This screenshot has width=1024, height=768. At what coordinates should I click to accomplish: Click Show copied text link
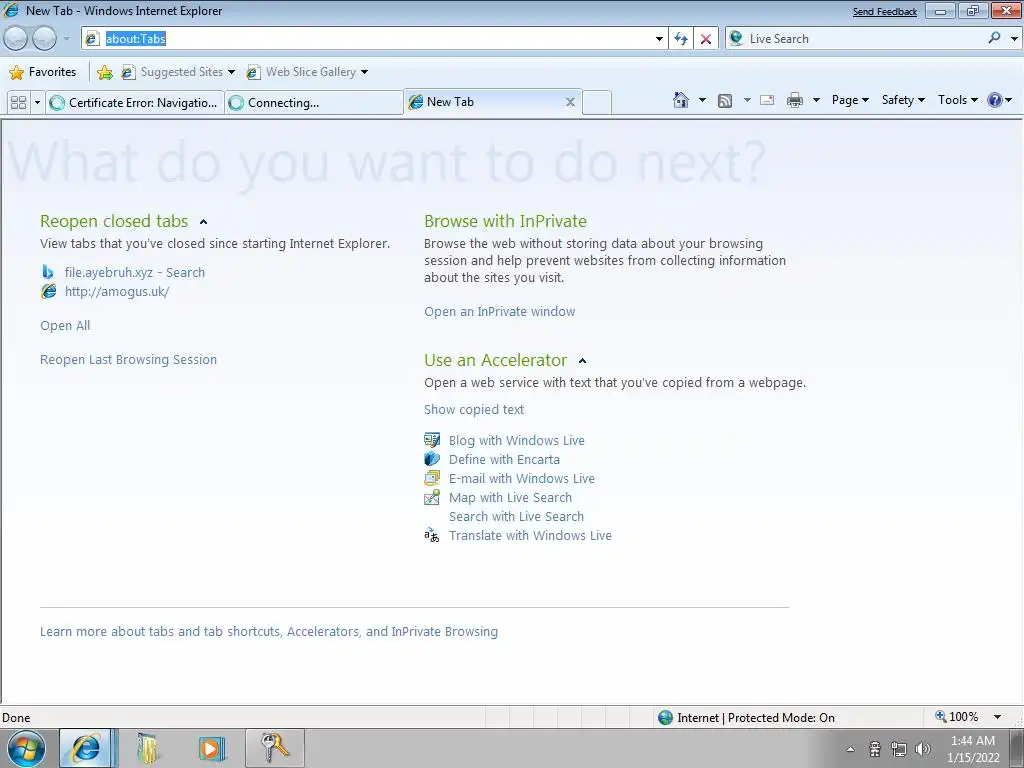[474, 409]
